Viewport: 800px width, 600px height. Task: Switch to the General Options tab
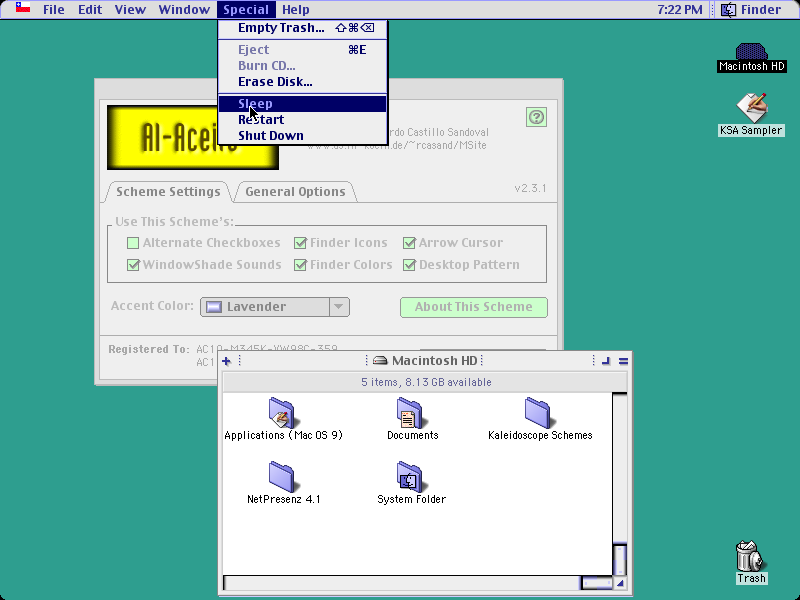[295, 192]
